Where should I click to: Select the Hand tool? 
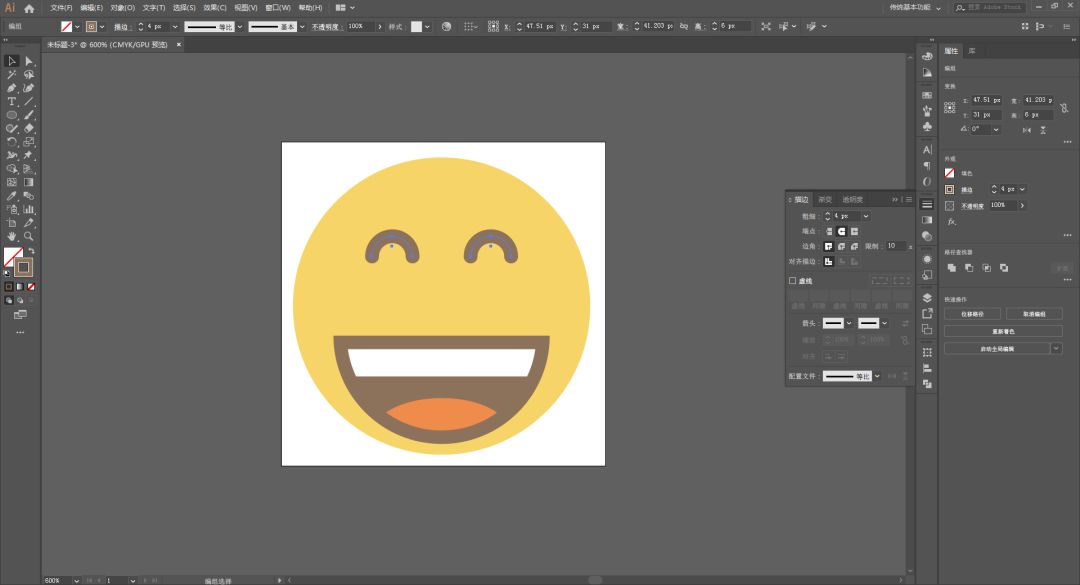pos(12,236)
